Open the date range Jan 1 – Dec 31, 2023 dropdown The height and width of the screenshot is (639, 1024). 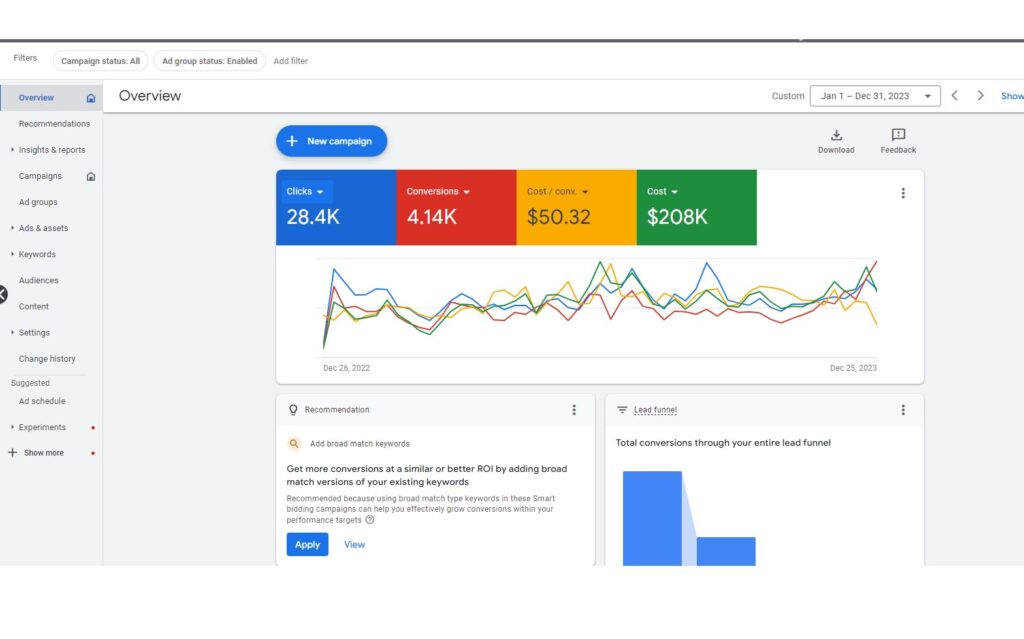[875, 96]
